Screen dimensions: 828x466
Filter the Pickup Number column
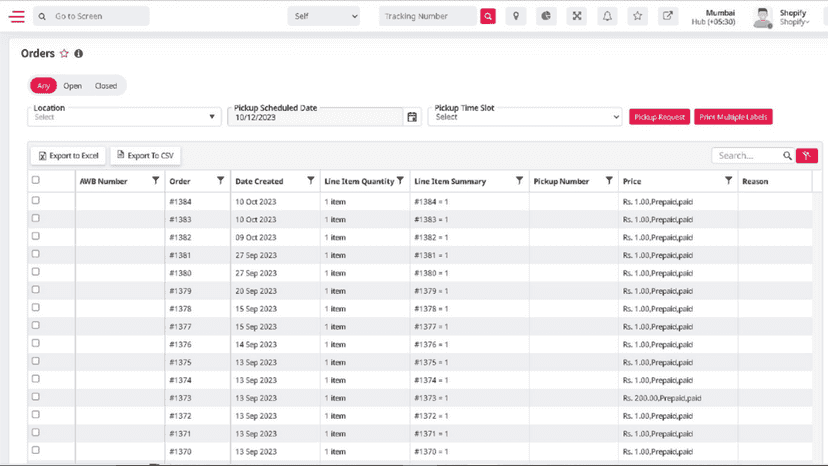(609, 181)
